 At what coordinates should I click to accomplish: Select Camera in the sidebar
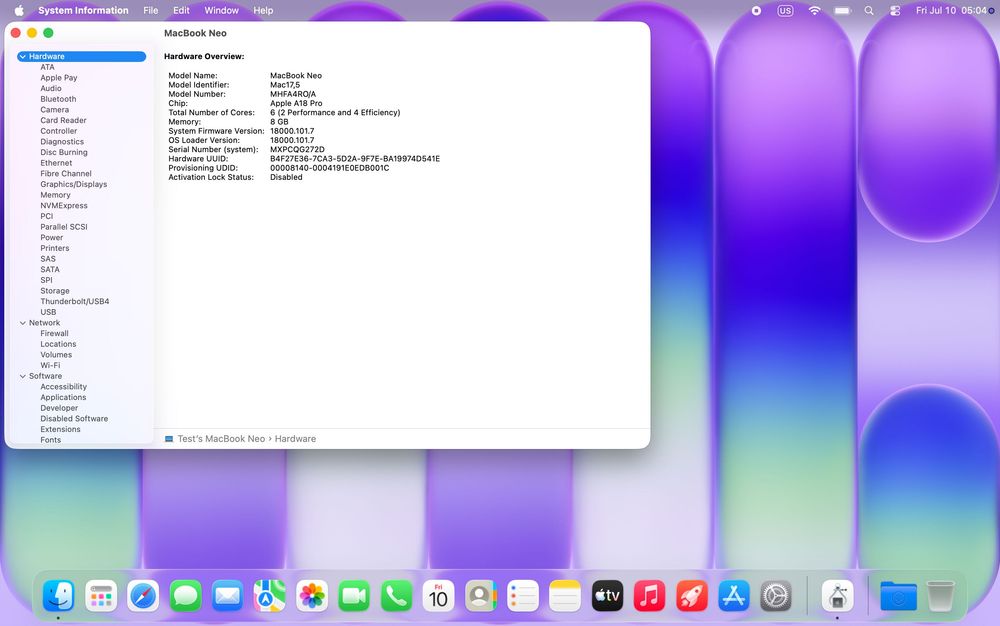click(54, 110)
